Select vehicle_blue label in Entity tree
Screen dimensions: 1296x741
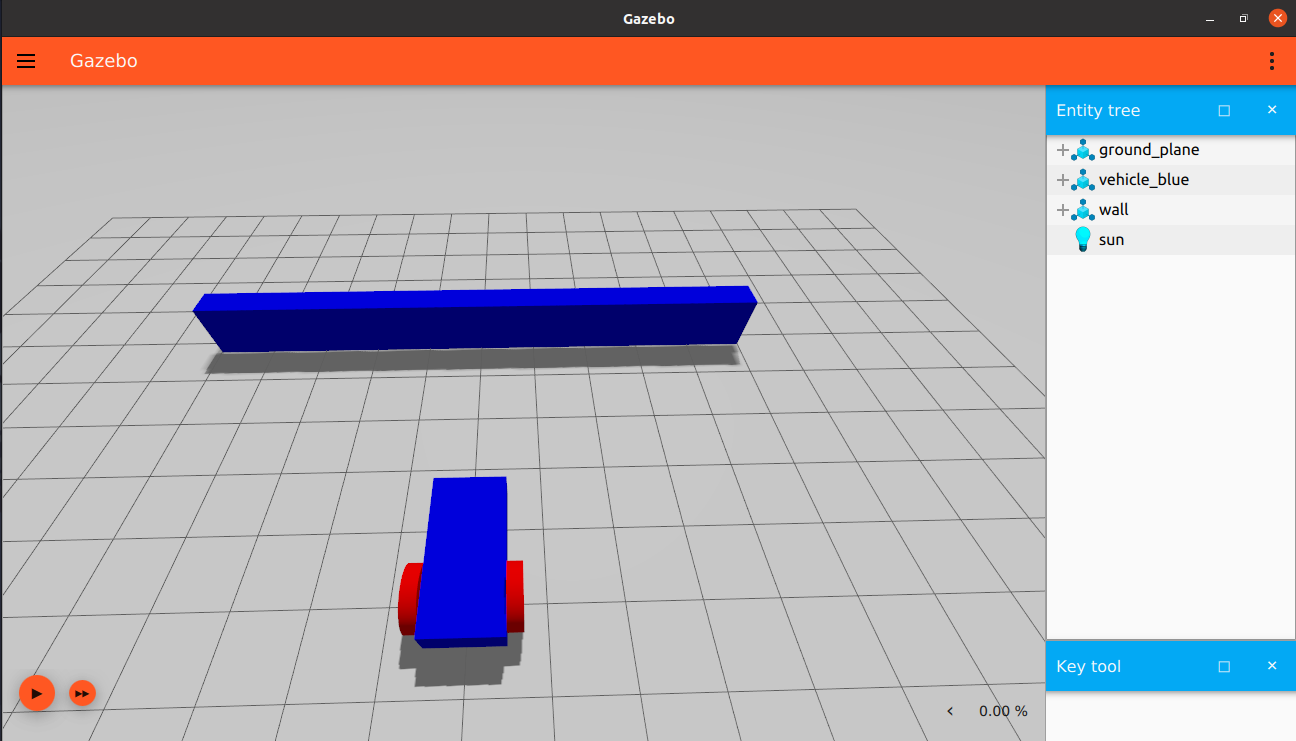[1143, 180]
